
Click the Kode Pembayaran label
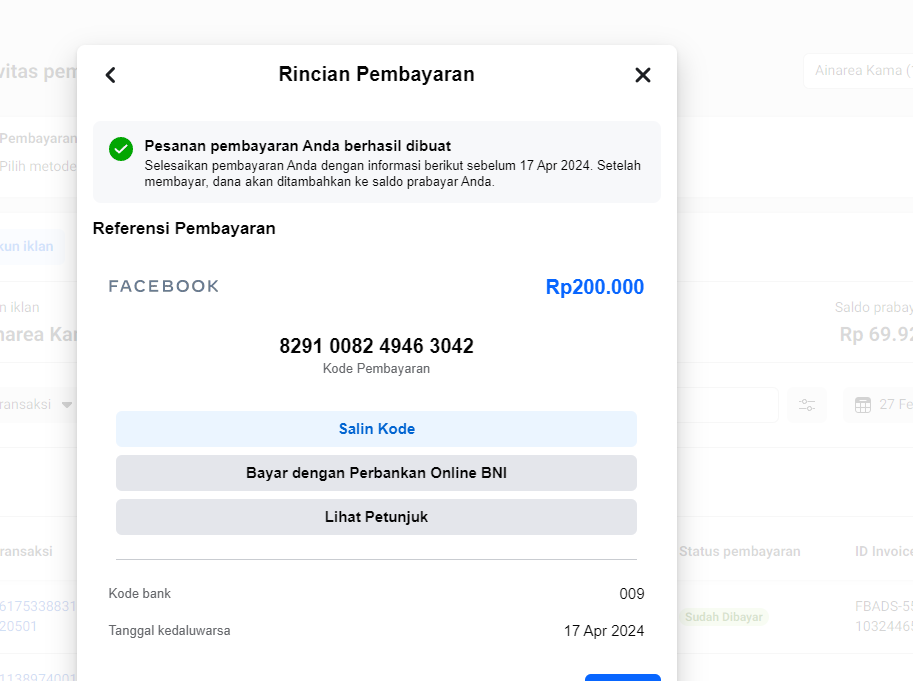pyautogui.click(x=376, y=368)
